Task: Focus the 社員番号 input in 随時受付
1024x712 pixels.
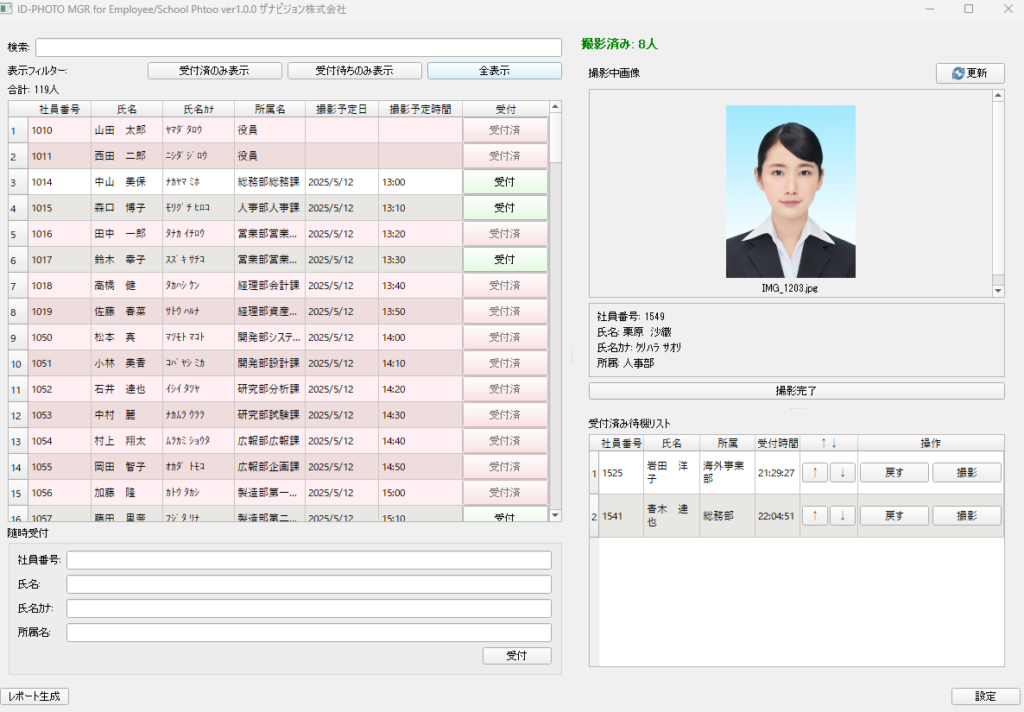Action: pyautogui.click(x=309, y=560)
